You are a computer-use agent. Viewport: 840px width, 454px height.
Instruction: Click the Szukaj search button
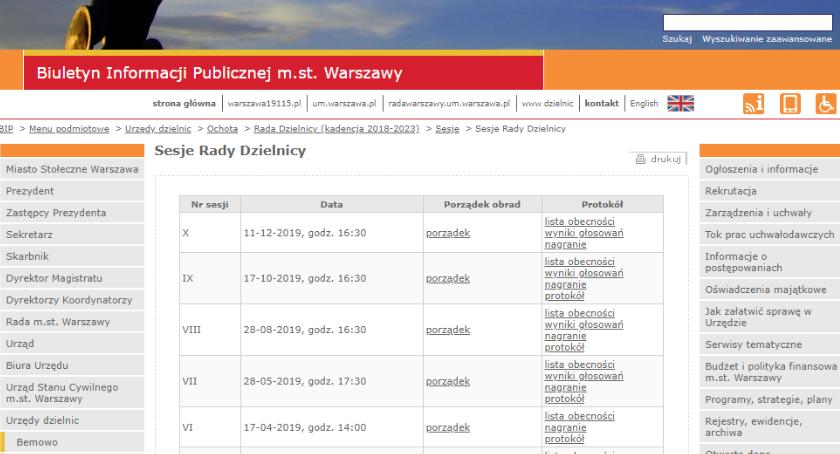[x=677, y=39]
